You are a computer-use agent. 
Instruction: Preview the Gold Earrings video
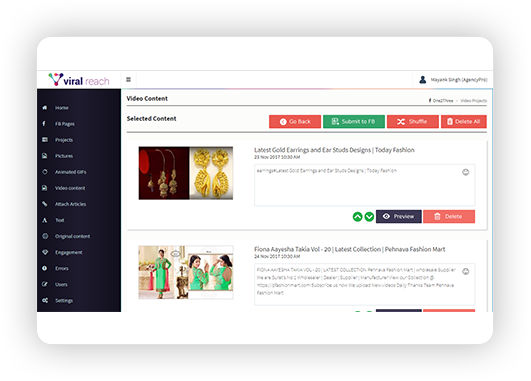[x=399, y=216]
